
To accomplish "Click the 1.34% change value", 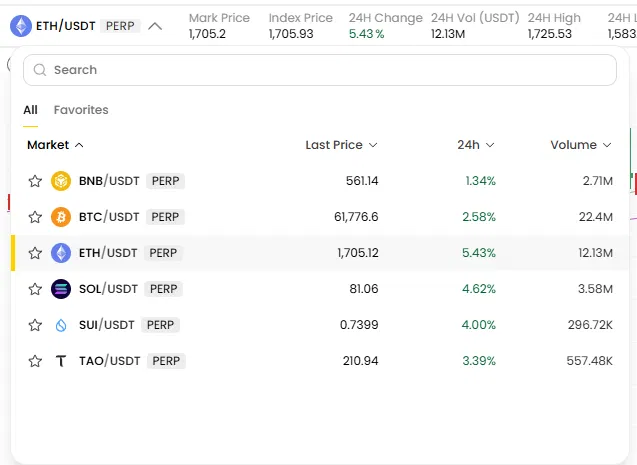I will point(480,181).
